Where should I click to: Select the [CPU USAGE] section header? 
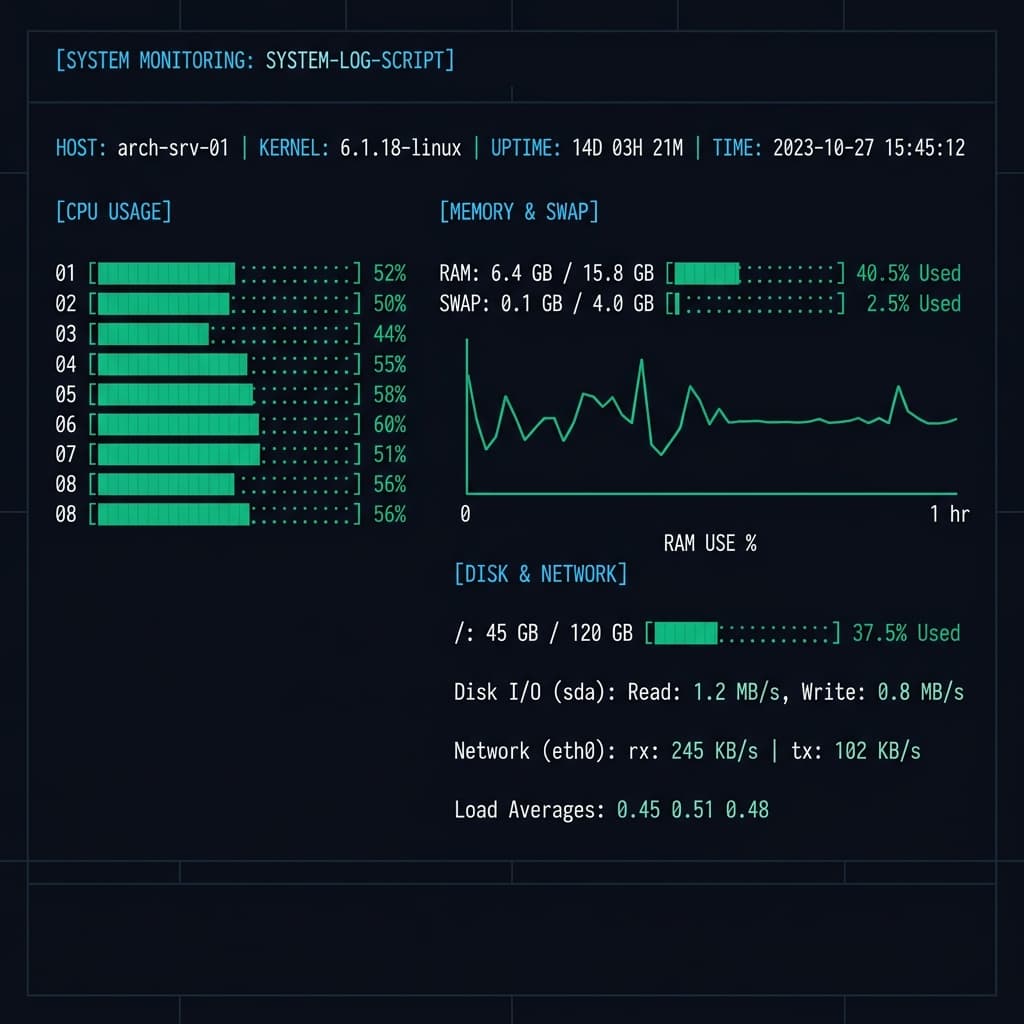tap(114, 212)
